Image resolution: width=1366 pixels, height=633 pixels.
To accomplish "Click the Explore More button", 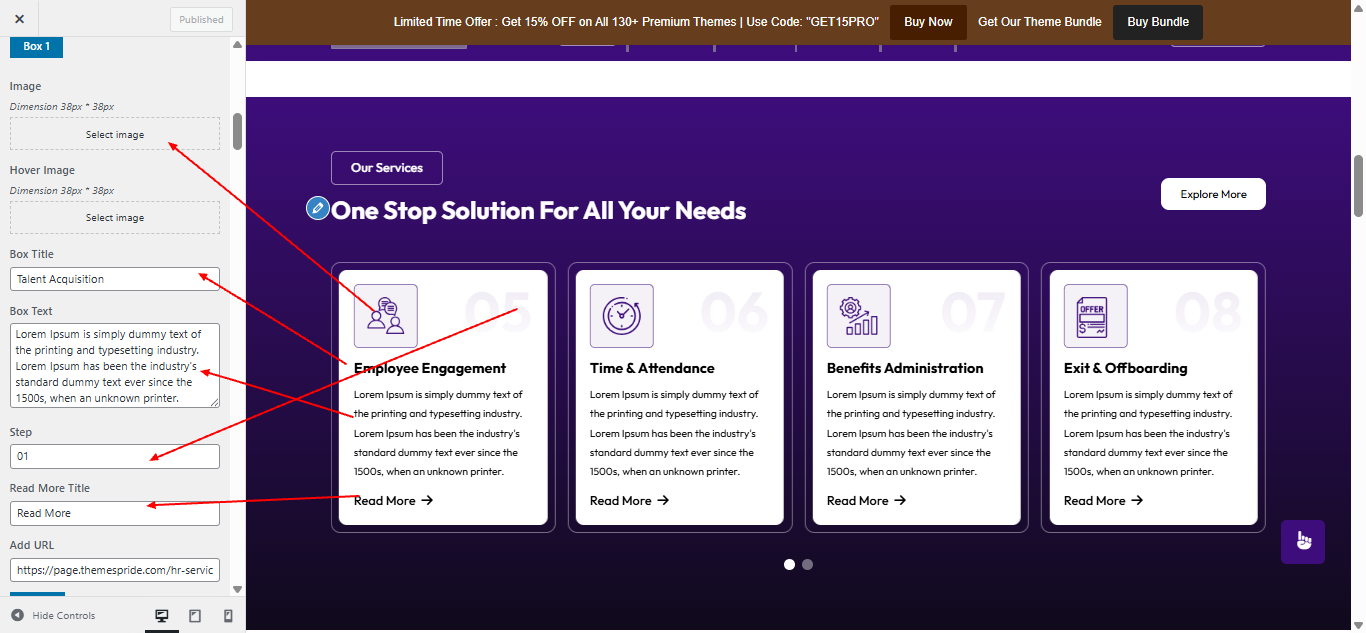I will [x=1212, y=193].
